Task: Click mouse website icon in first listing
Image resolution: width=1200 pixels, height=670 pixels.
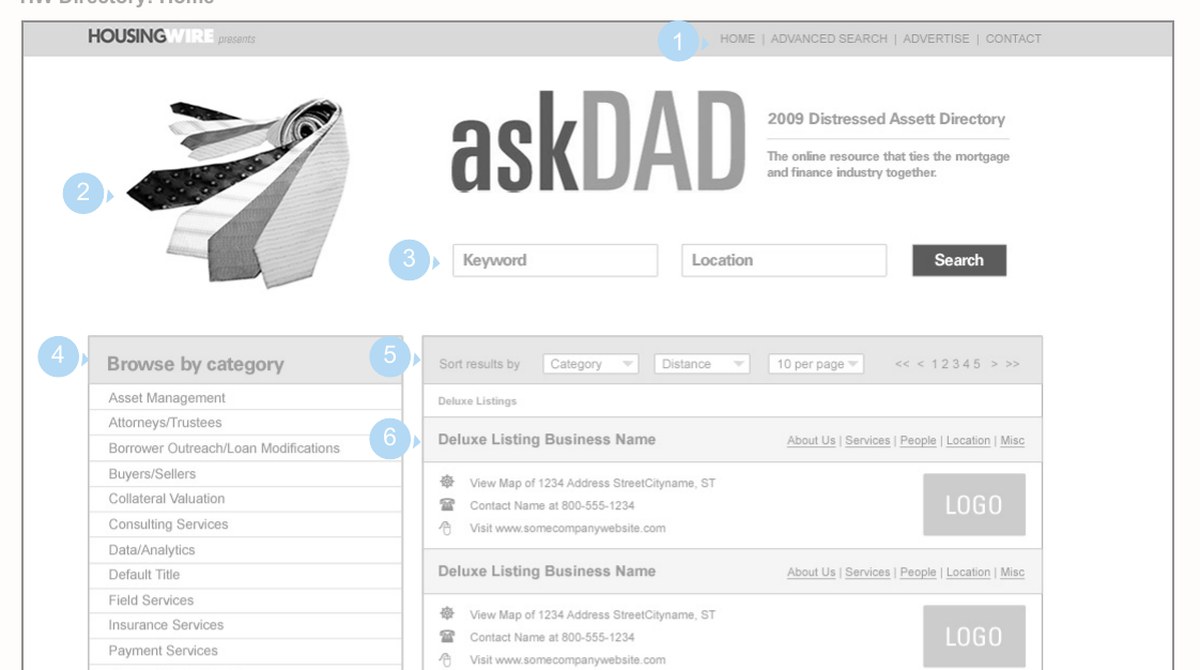Action: (447, 528)
